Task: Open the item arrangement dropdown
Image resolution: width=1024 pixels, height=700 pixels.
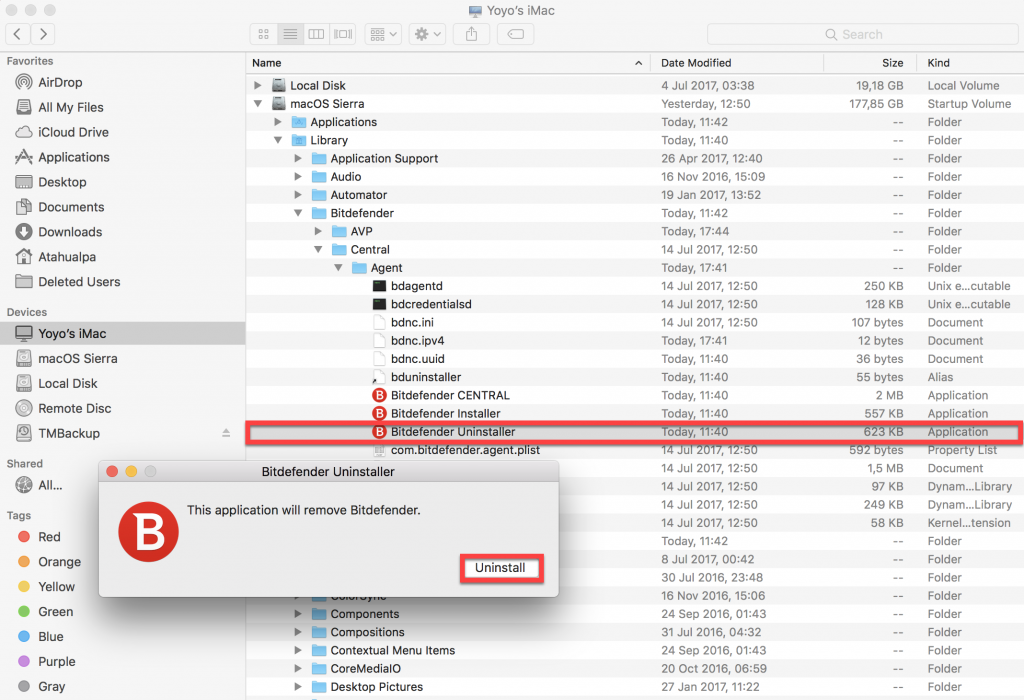Action: pyautogui.click(x=383, y=34)
